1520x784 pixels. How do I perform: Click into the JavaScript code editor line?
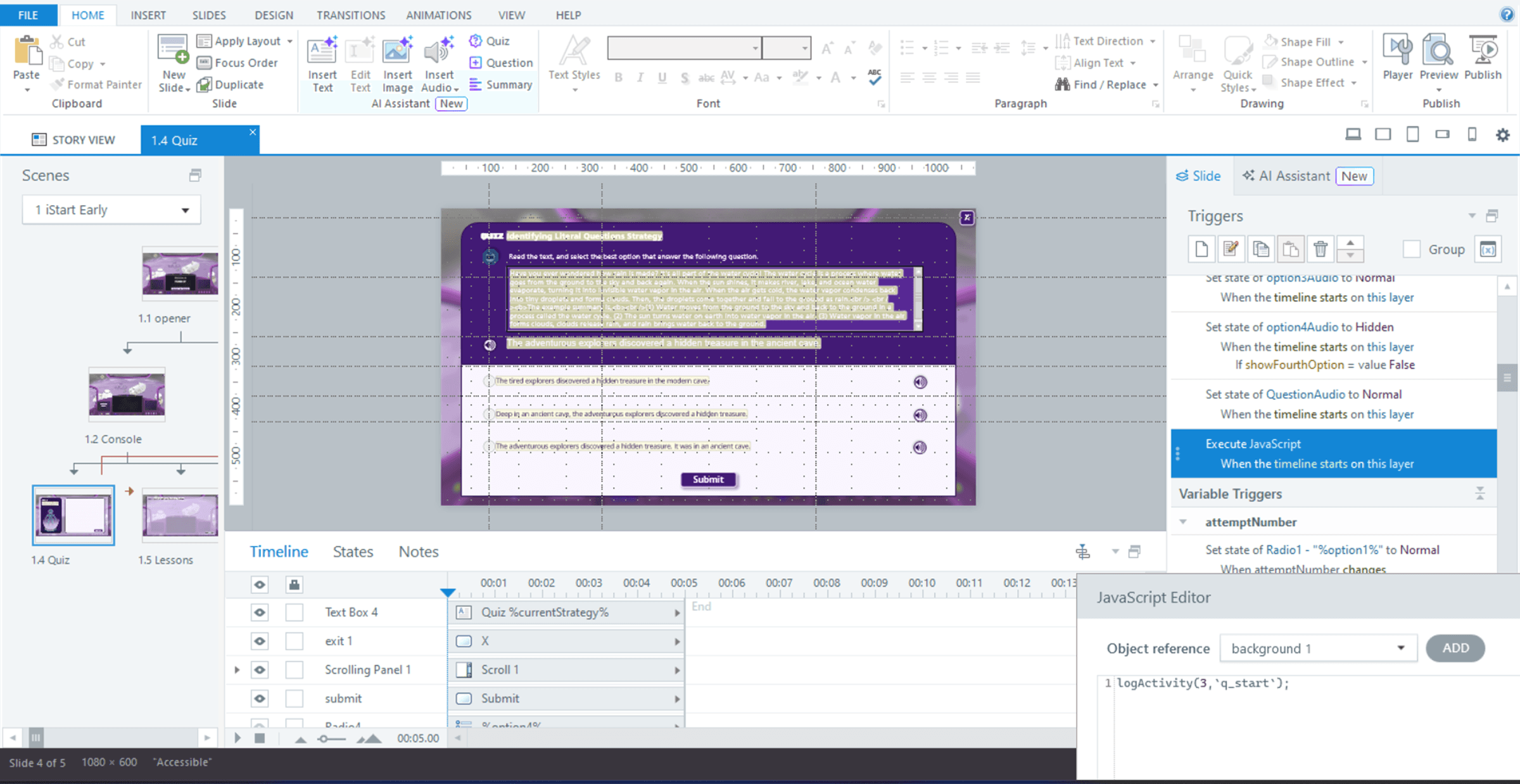(x=1202, y=683)
